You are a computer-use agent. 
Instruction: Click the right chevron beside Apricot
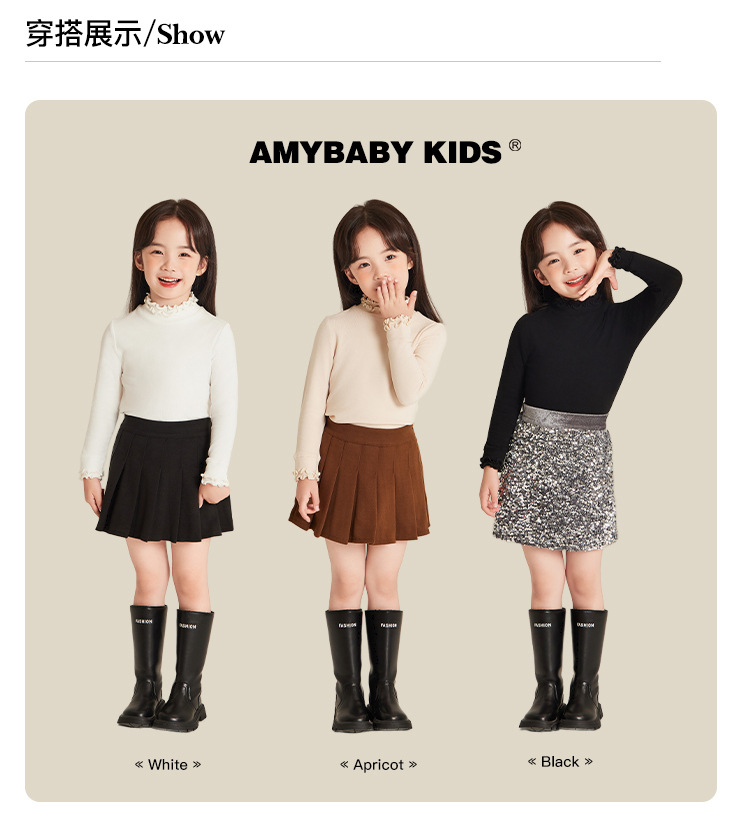pos(412,764)
